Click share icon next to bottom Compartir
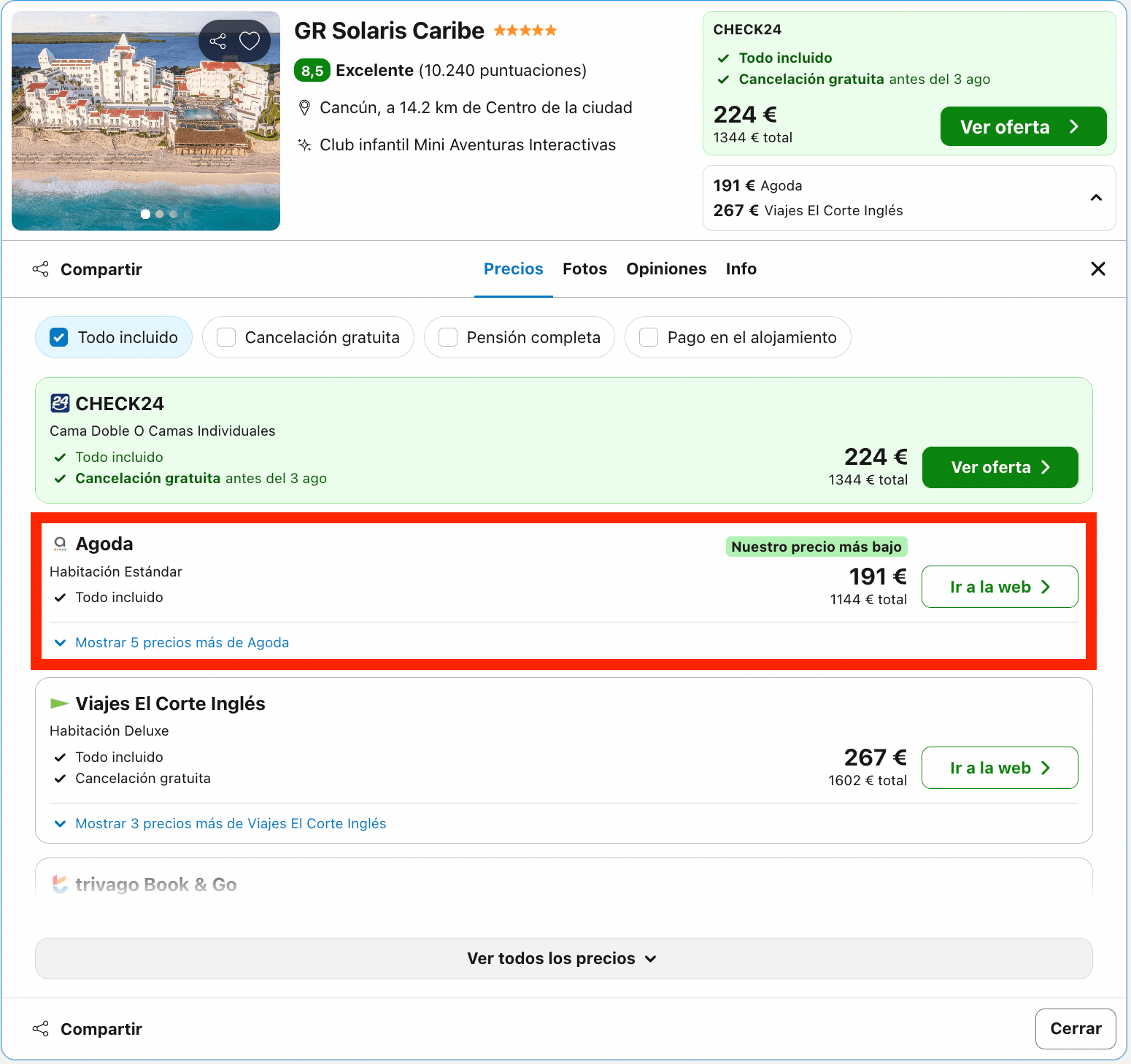 point(41,1029)
